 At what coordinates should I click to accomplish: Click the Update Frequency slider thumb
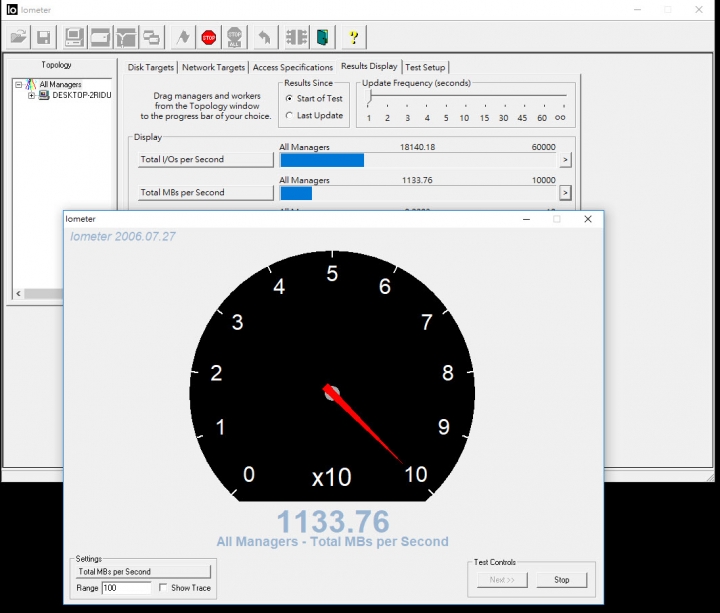pos(369,96)
